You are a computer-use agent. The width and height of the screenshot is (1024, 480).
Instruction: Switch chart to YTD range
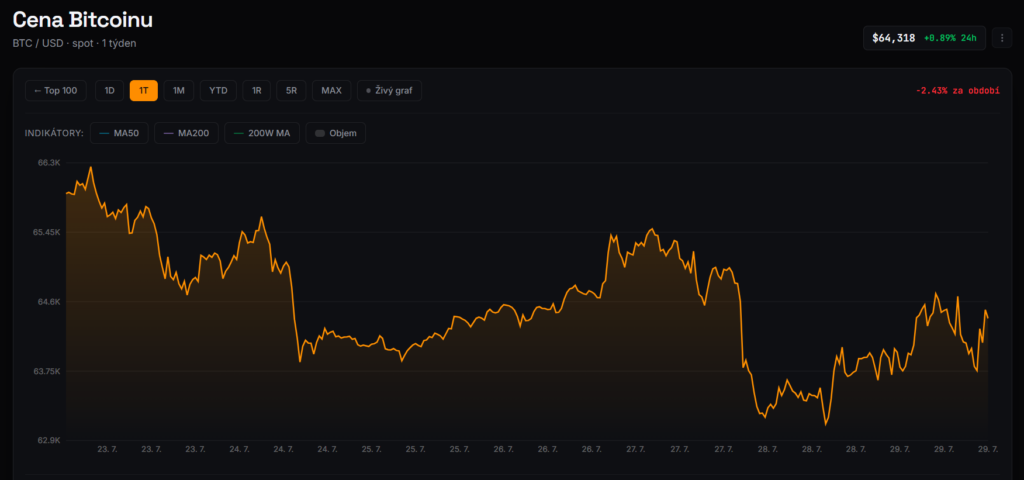click(x=218, y=91)
